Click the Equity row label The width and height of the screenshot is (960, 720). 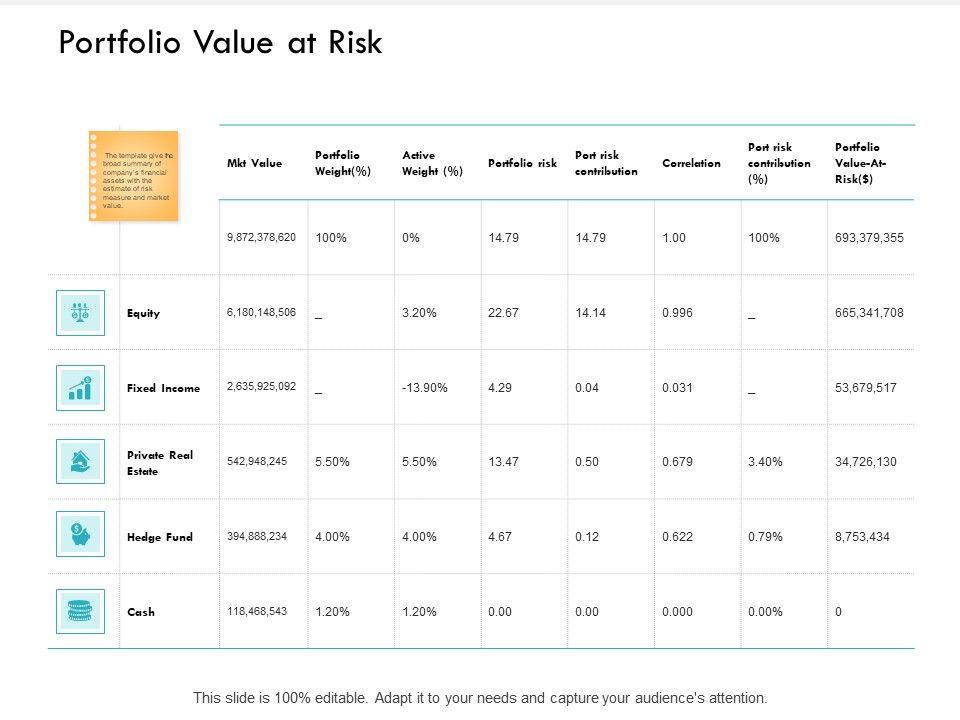(143, 314)
